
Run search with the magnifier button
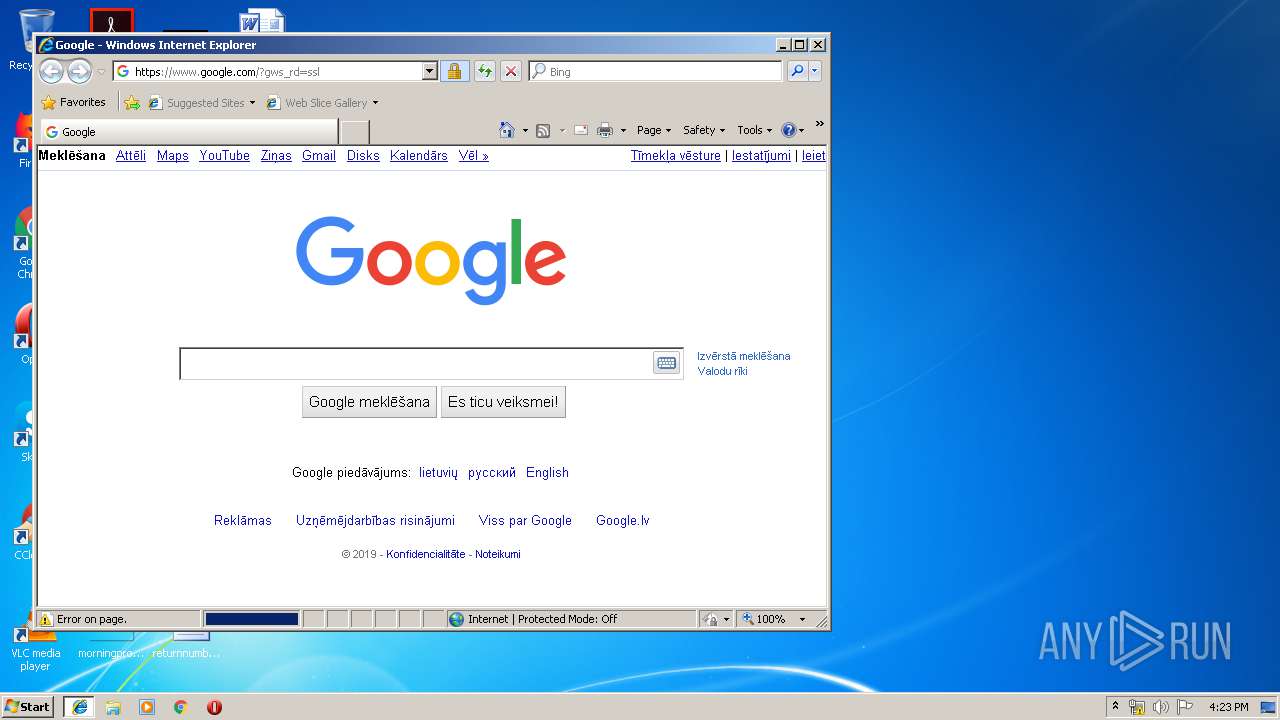pyautogui.click(x=796, y=71)
